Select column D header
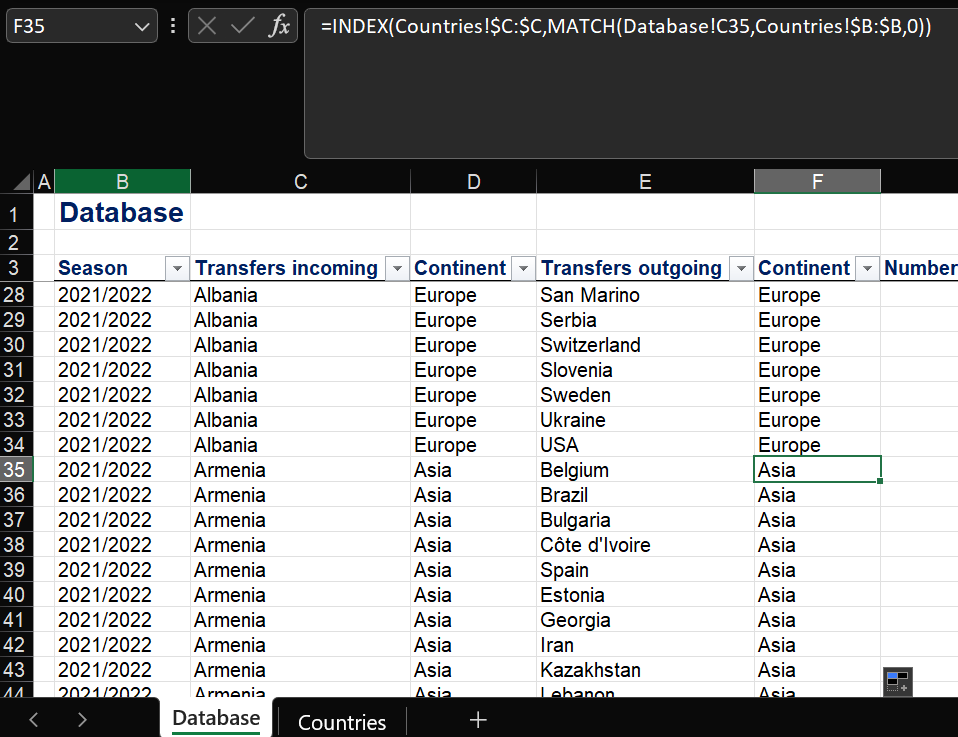Image resolution: width=958 pixels, height=737 pixels. (x=473, y=181)
